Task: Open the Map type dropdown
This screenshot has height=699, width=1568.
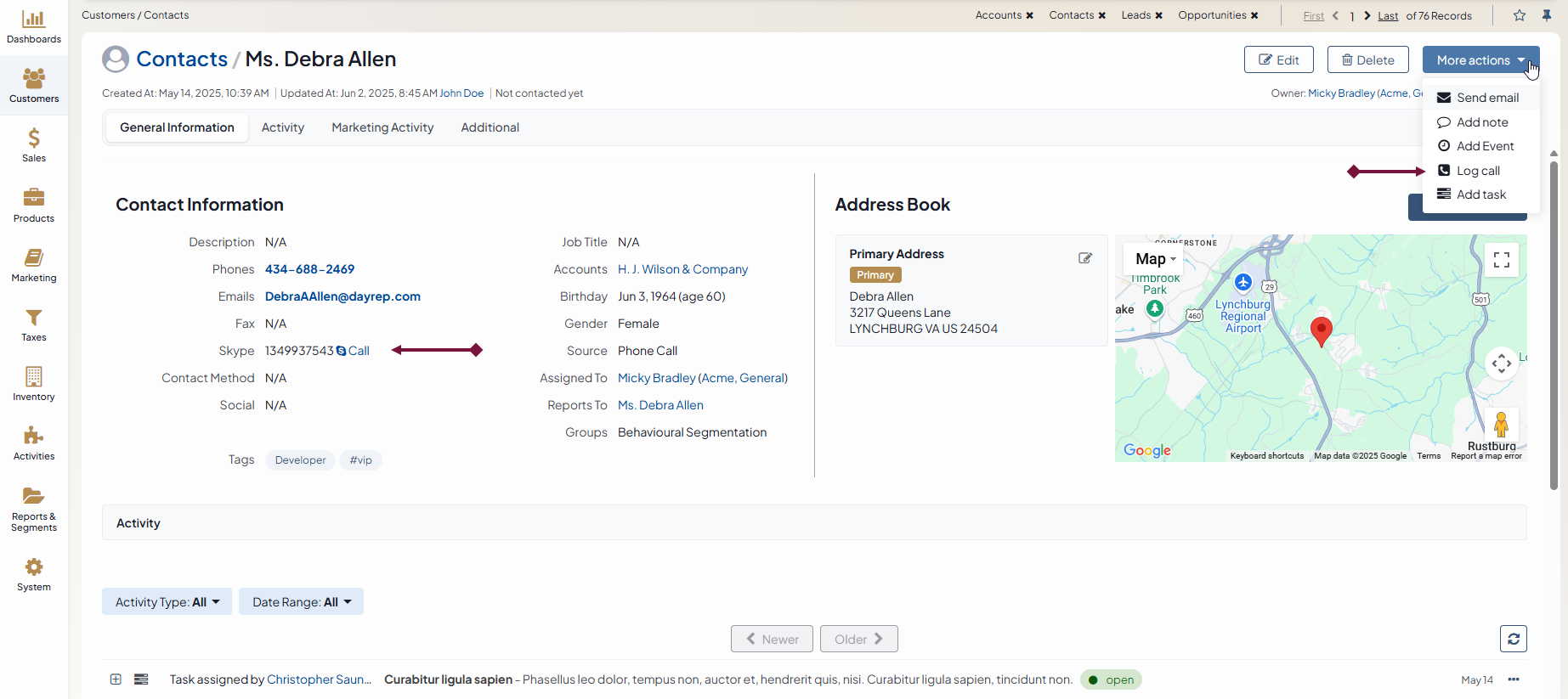Action: click(1155, 259)
